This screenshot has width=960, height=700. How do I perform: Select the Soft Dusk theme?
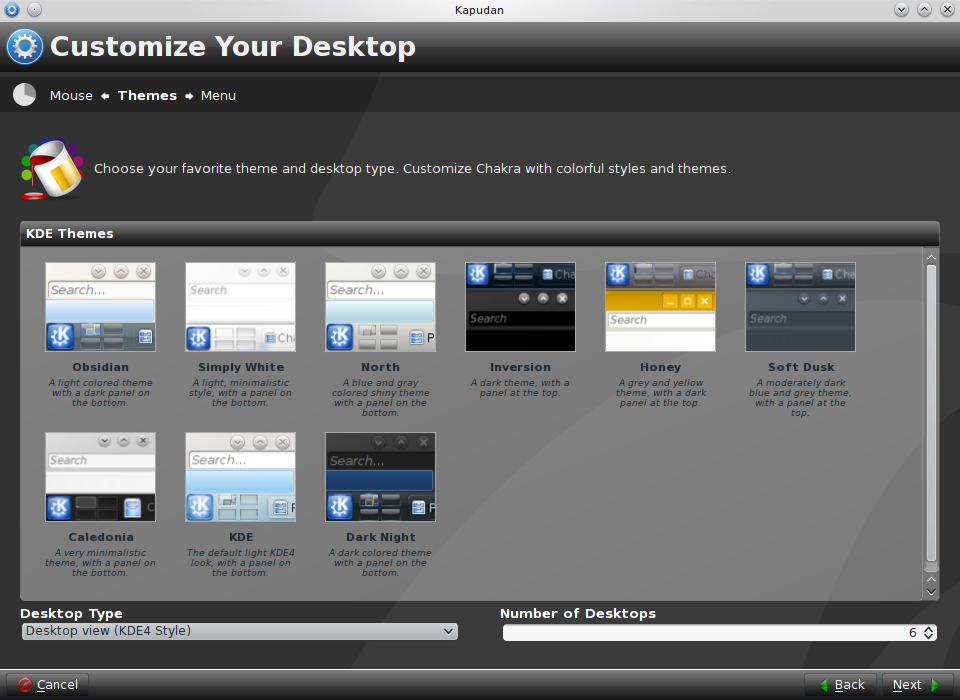[x=800, y=307]
